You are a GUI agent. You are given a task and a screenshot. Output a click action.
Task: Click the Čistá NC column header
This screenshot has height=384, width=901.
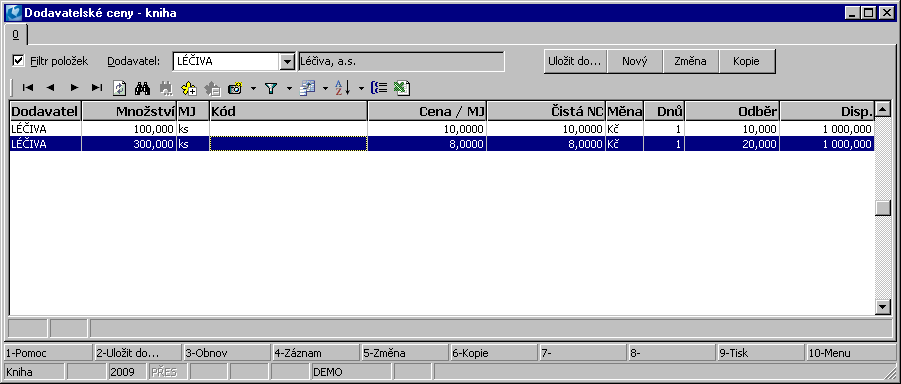pyautogui.click(x=546, y=111)
